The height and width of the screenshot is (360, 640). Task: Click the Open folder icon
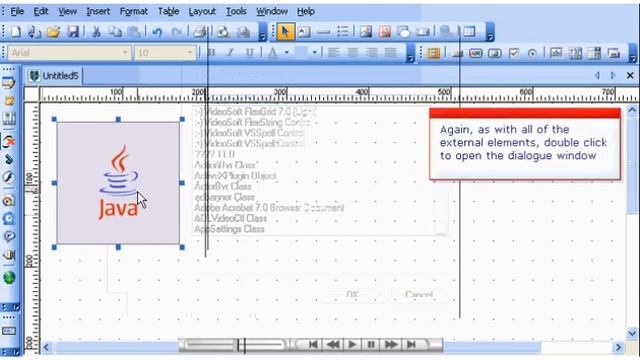[x=53, y=31]
